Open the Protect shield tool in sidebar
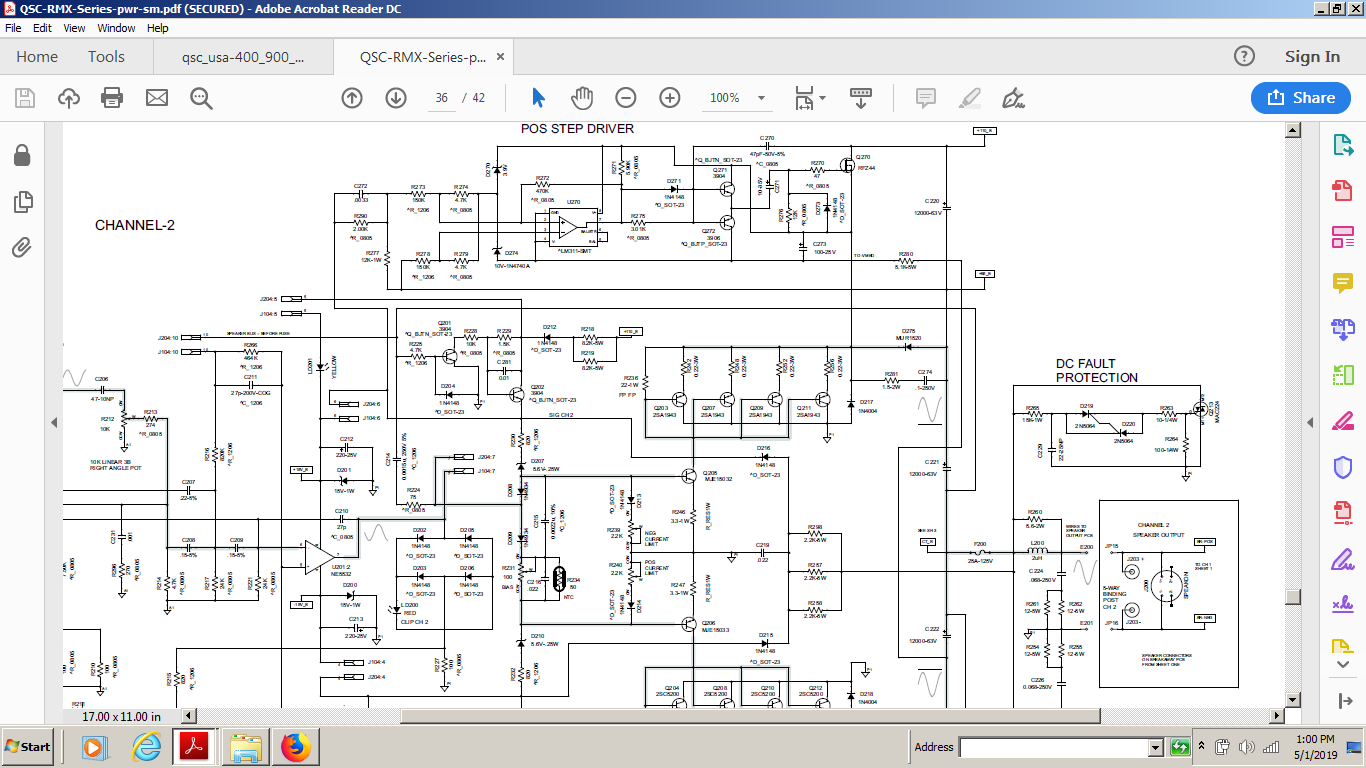 point(1342,467)
